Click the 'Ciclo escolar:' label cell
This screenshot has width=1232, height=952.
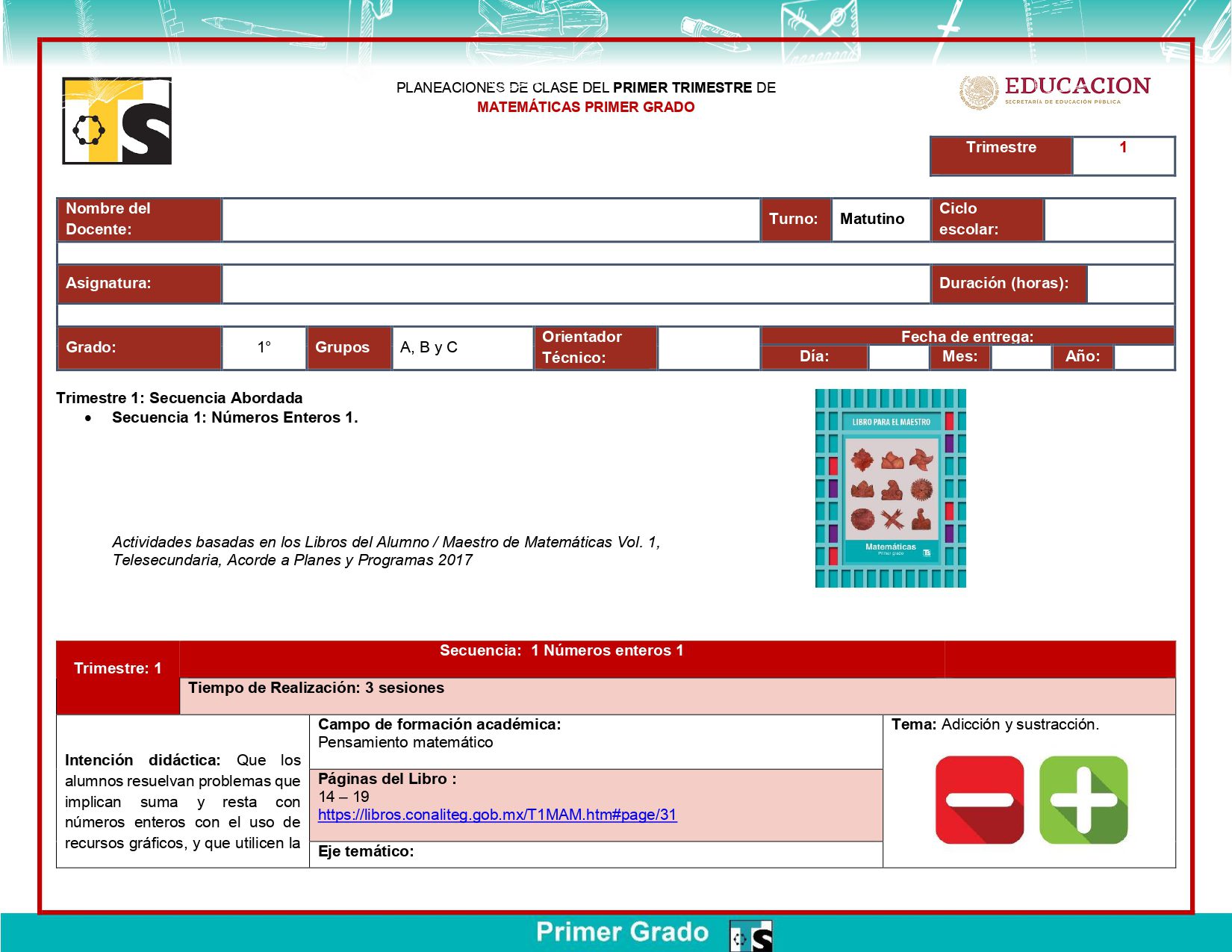click(986, 220)
